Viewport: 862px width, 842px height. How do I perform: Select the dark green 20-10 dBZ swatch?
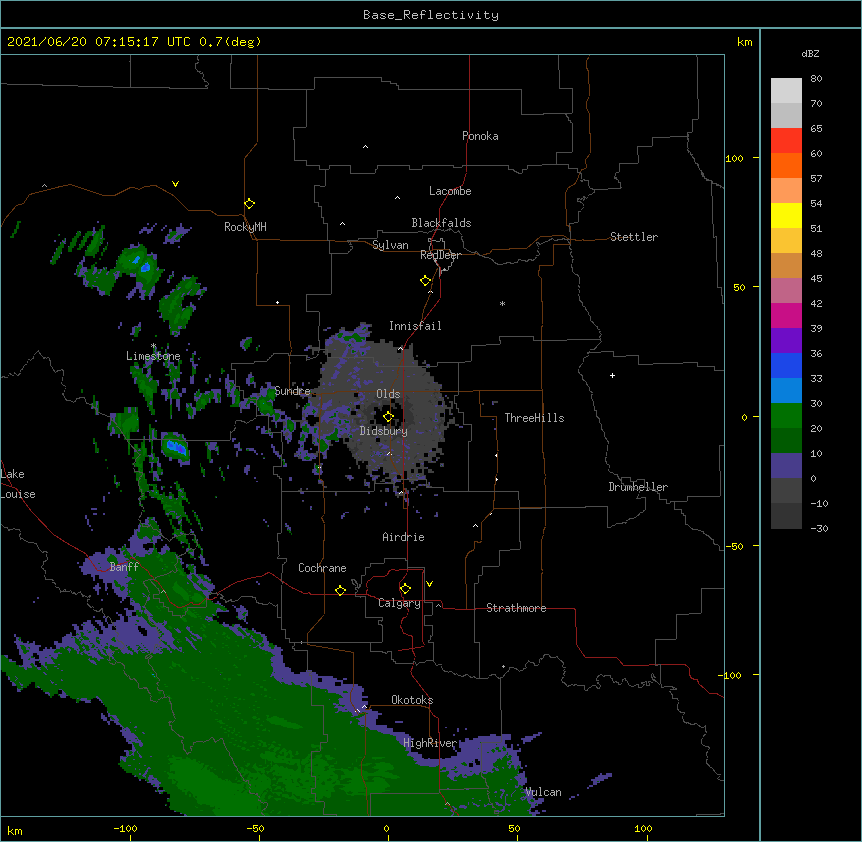tap(786, 441)
